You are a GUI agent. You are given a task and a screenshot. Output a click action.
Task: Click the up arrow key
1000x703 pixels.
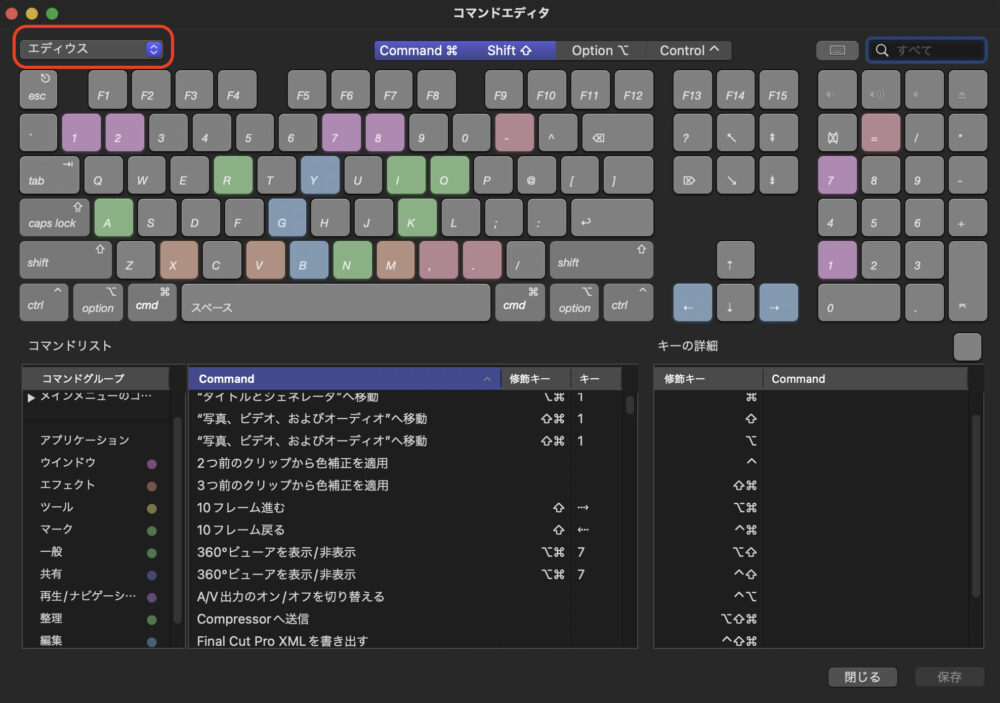coord(732,264)
